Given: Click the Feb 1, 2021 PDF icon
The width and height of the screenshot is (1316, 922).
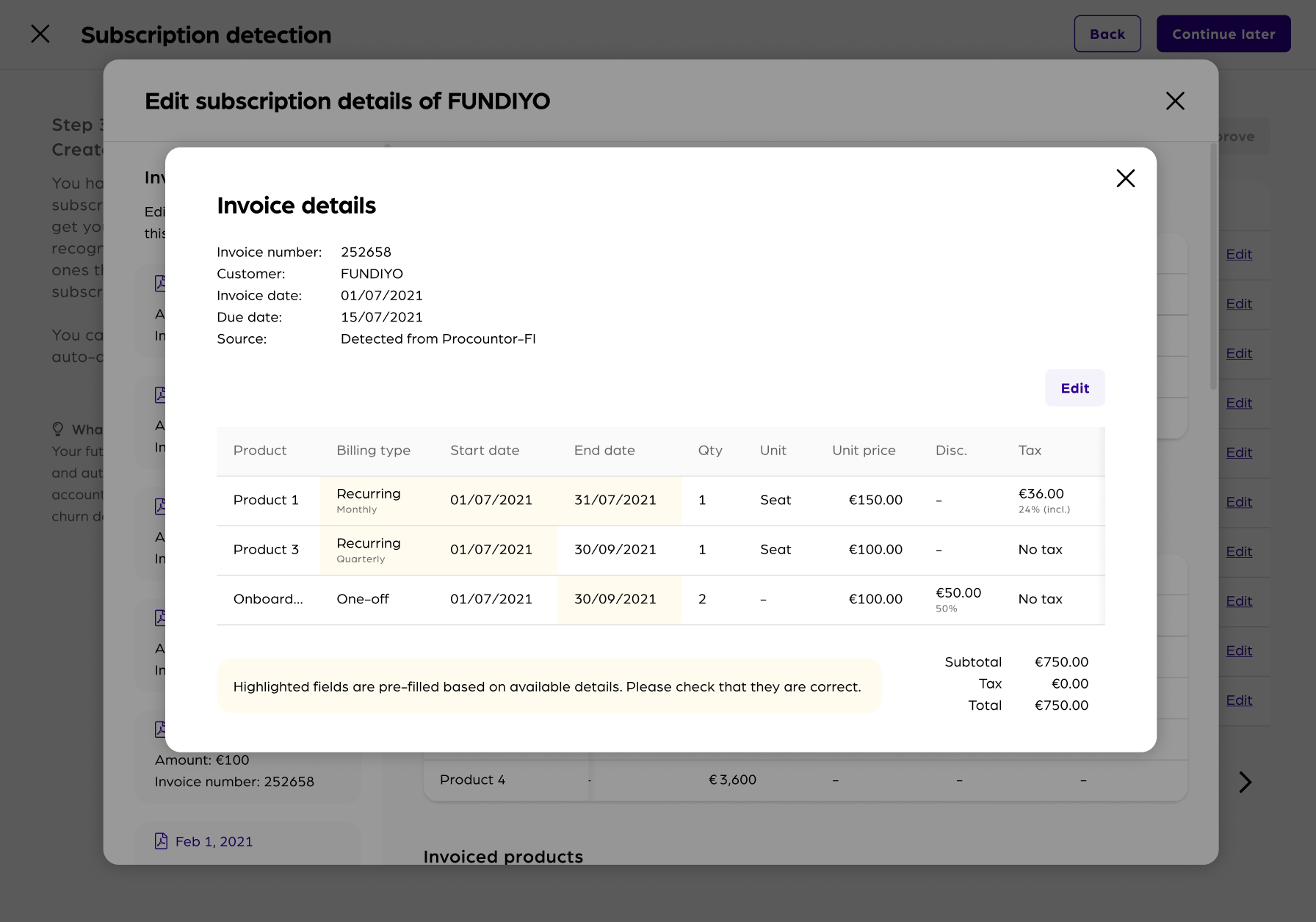Looking at the screenshot, I should [162, 841].
